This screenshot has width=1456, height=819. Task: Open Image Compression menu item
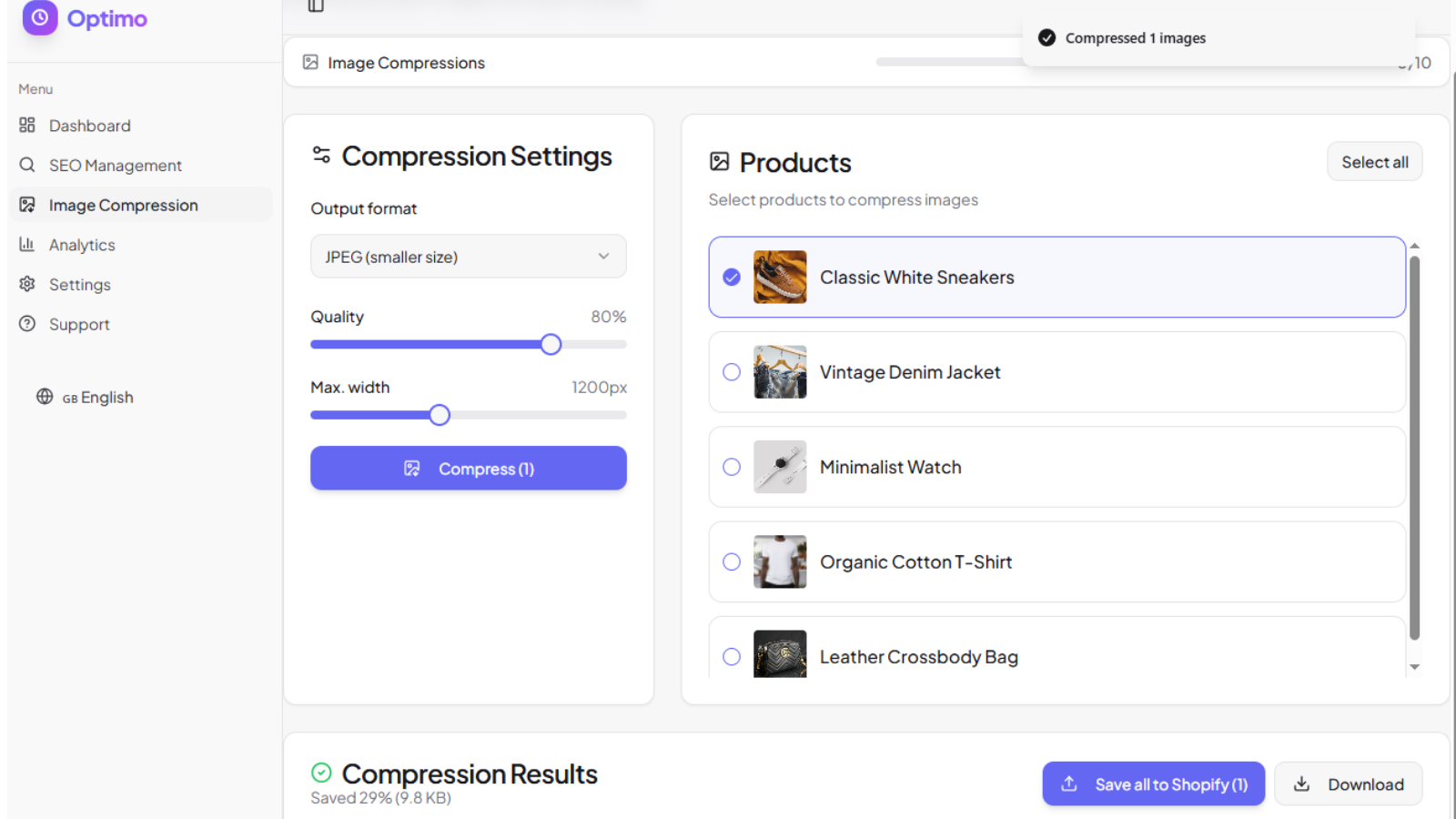(x=123, y=205)
